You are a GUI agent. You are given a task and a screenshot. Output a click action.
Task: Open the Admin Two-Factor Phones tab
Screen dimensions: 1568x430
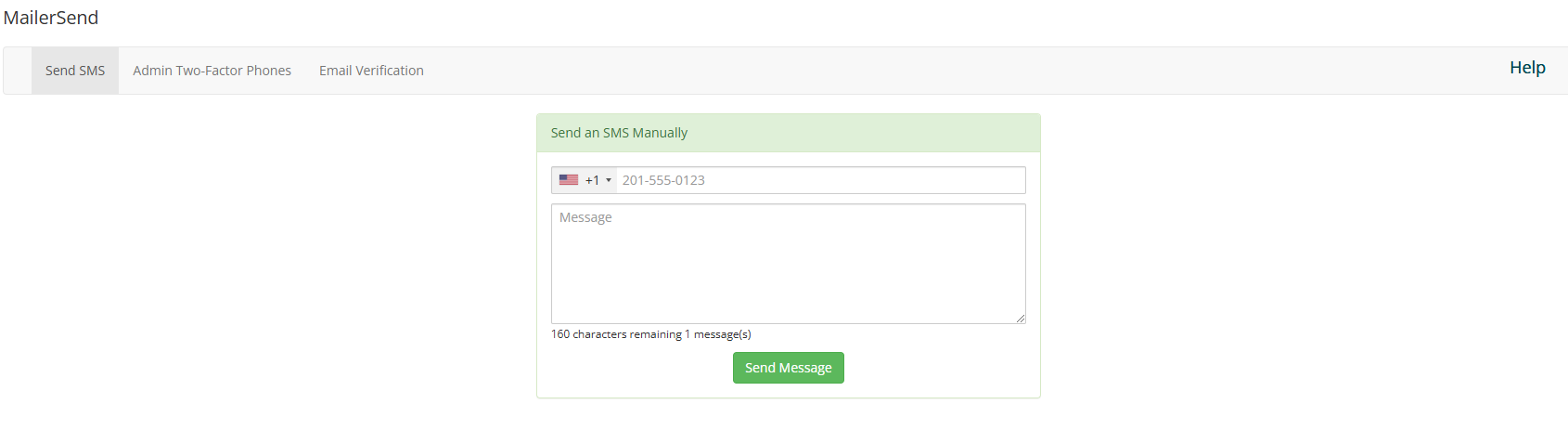click(212, 71)
